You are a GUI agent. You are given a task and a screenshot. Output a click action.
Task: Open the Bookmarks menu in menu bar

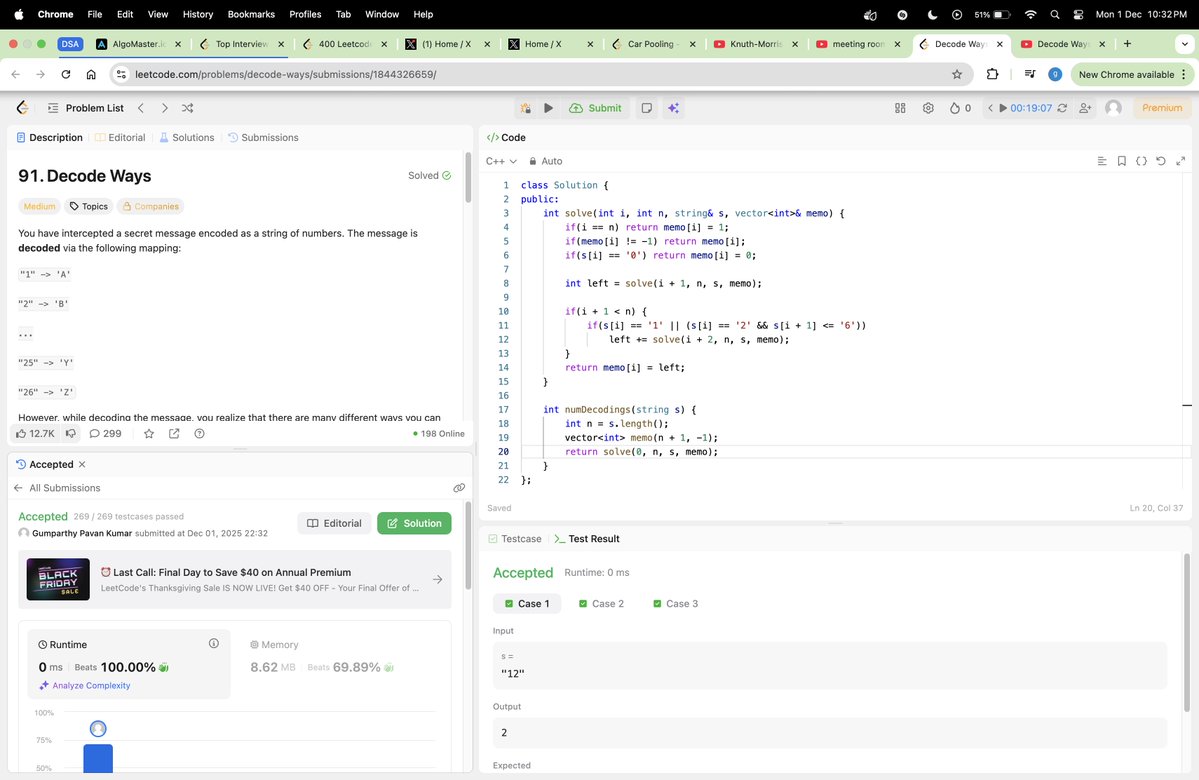pyautogui.click(x=251, y=14)
